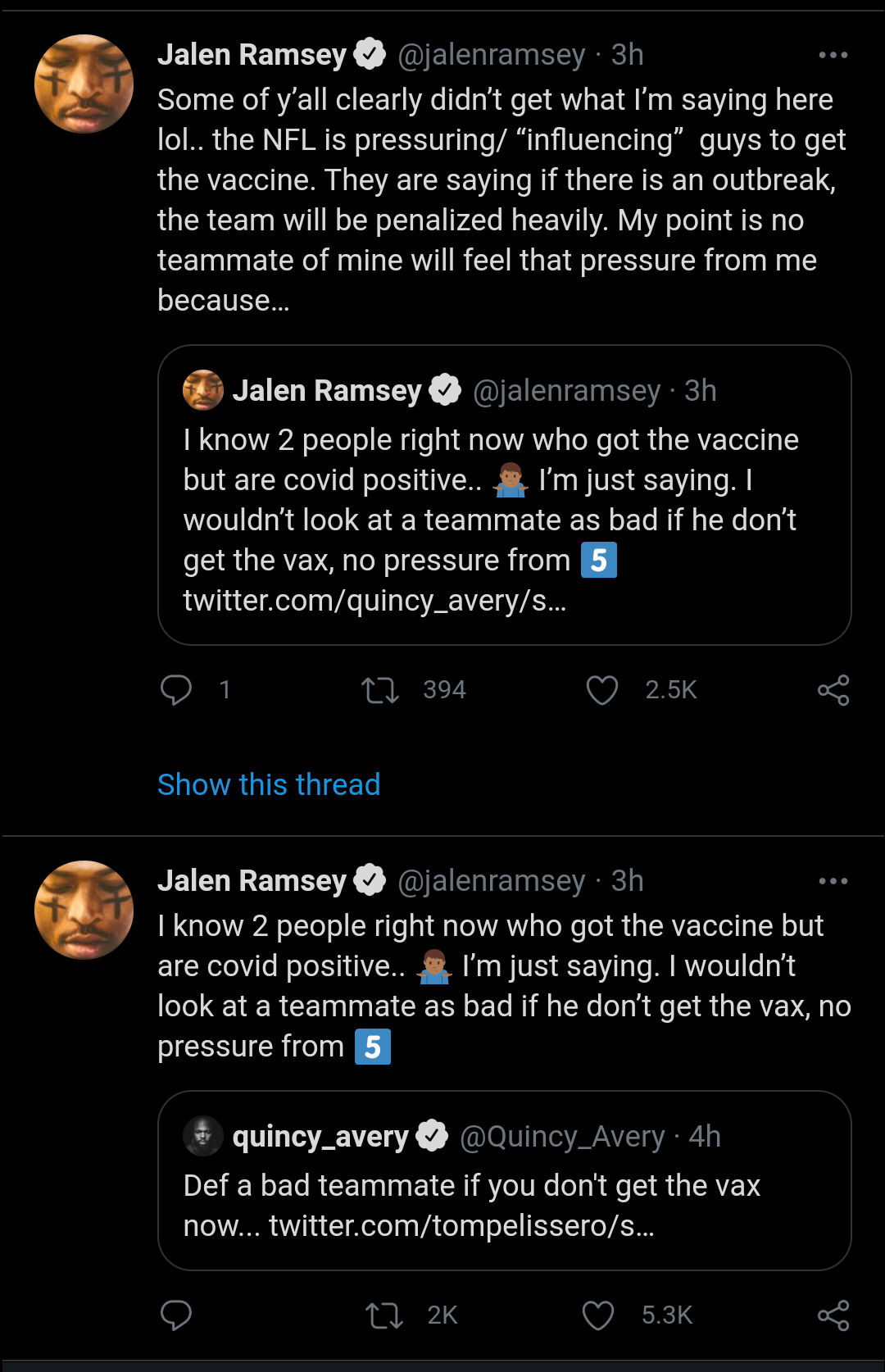The image size is (885, 1372).
Task: Open the twitter.com/quincy_avery link in quoted tweet
Action: (x=374, y=601)
